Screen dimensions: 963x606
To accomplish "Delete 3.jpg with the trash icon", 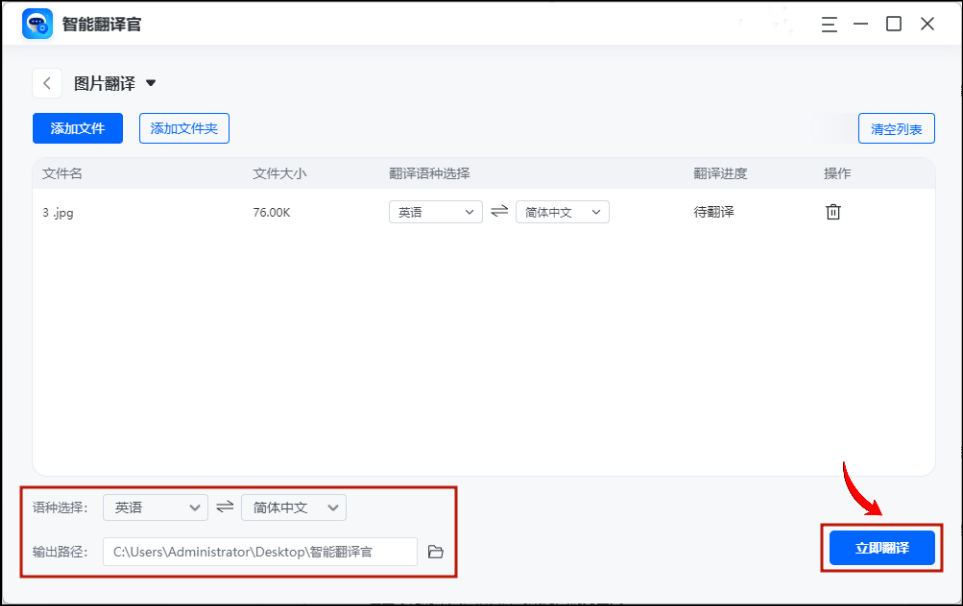I will tap(833, 212).
